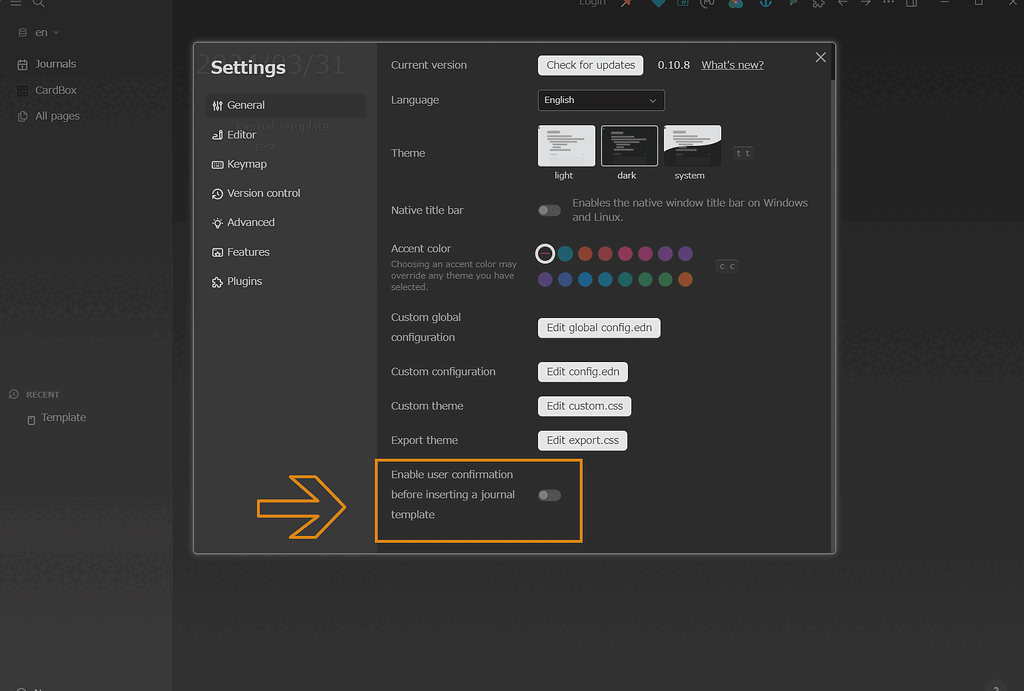Toggle the left sidebar with the hamburger icon

coord(15,4)
